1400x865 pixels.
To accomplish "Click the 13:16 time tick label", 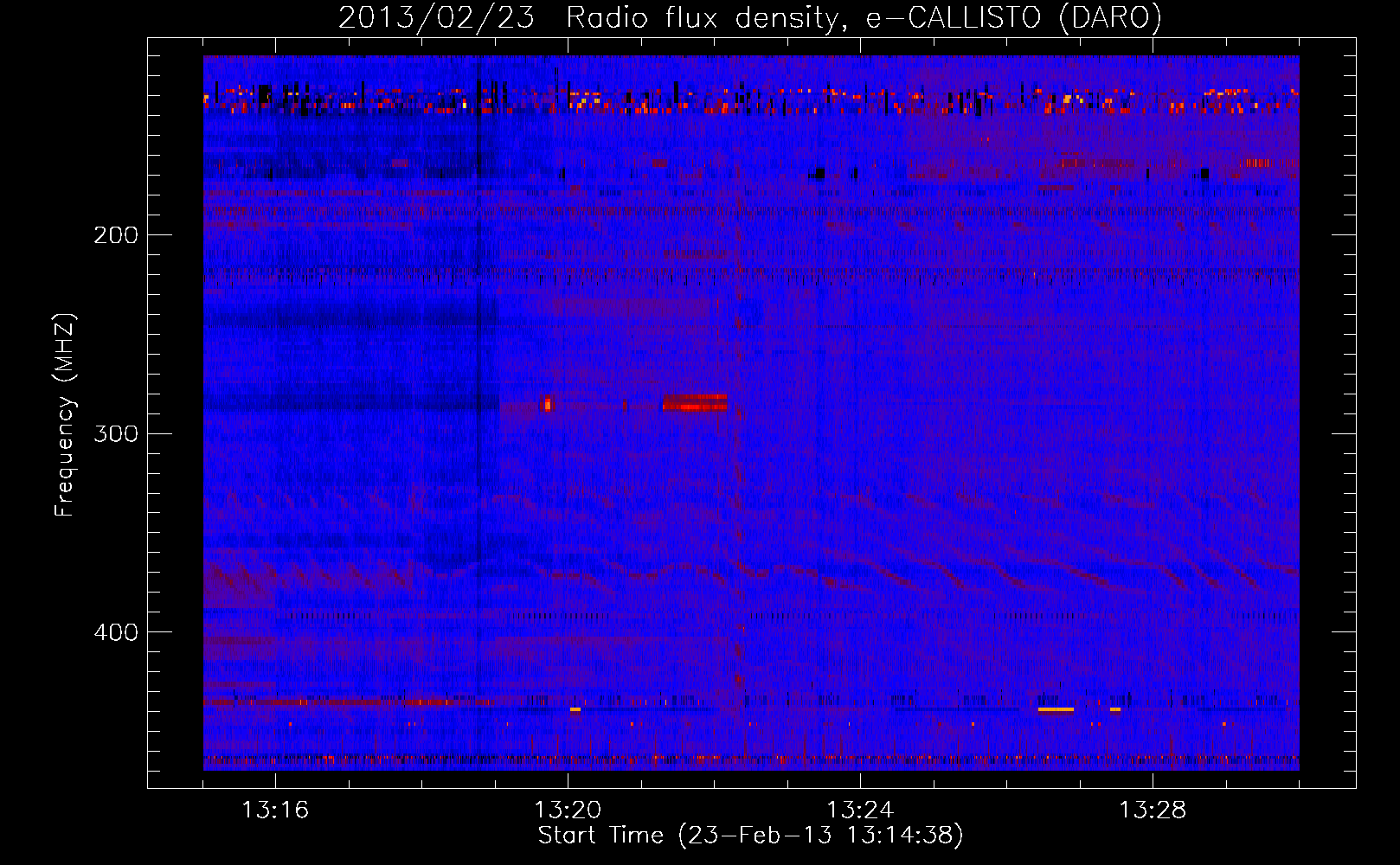I will click(x=275, y=811).
